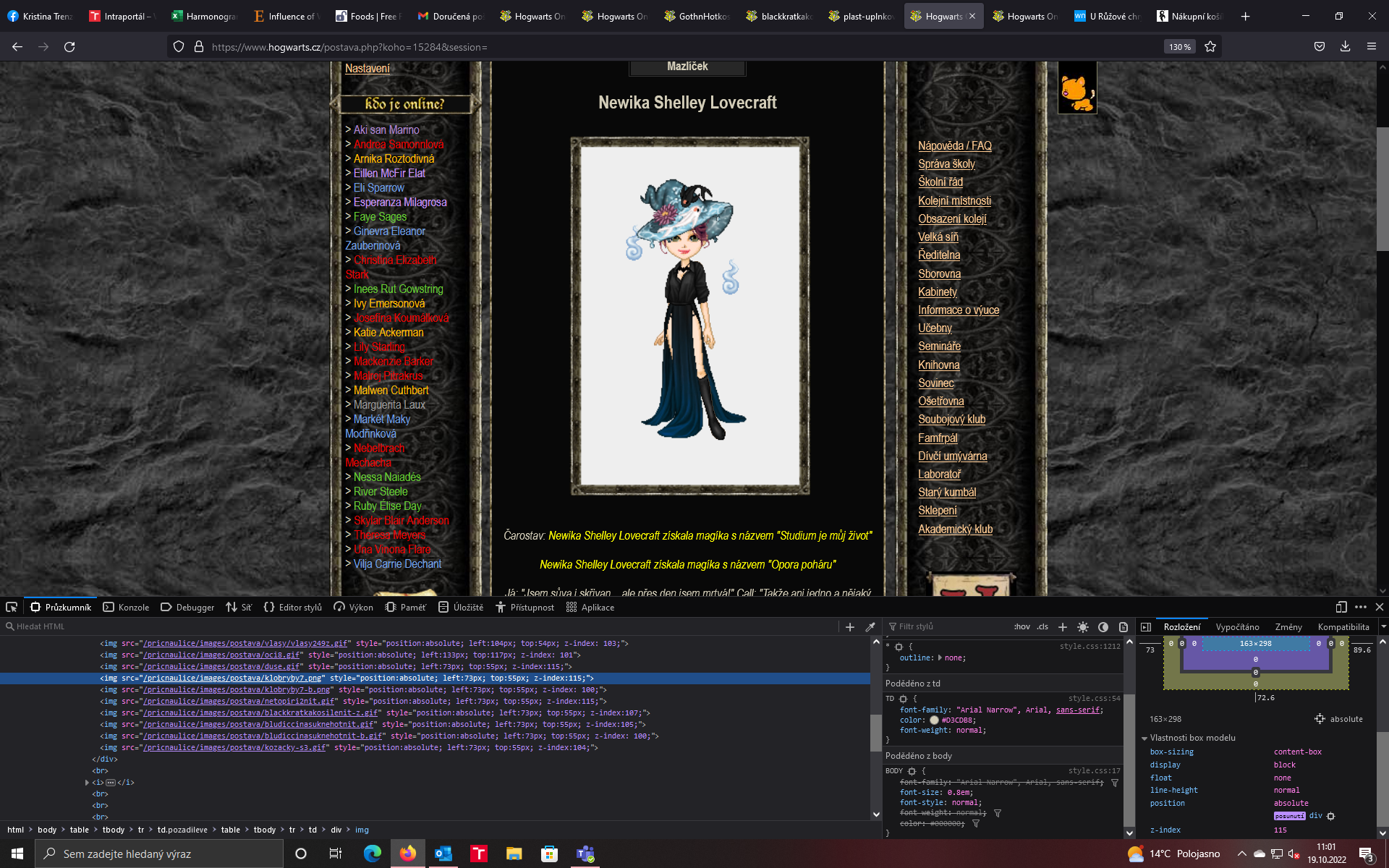
Task: Switch to Vypočítáno sidebar tab
Action: point(1237,627)
